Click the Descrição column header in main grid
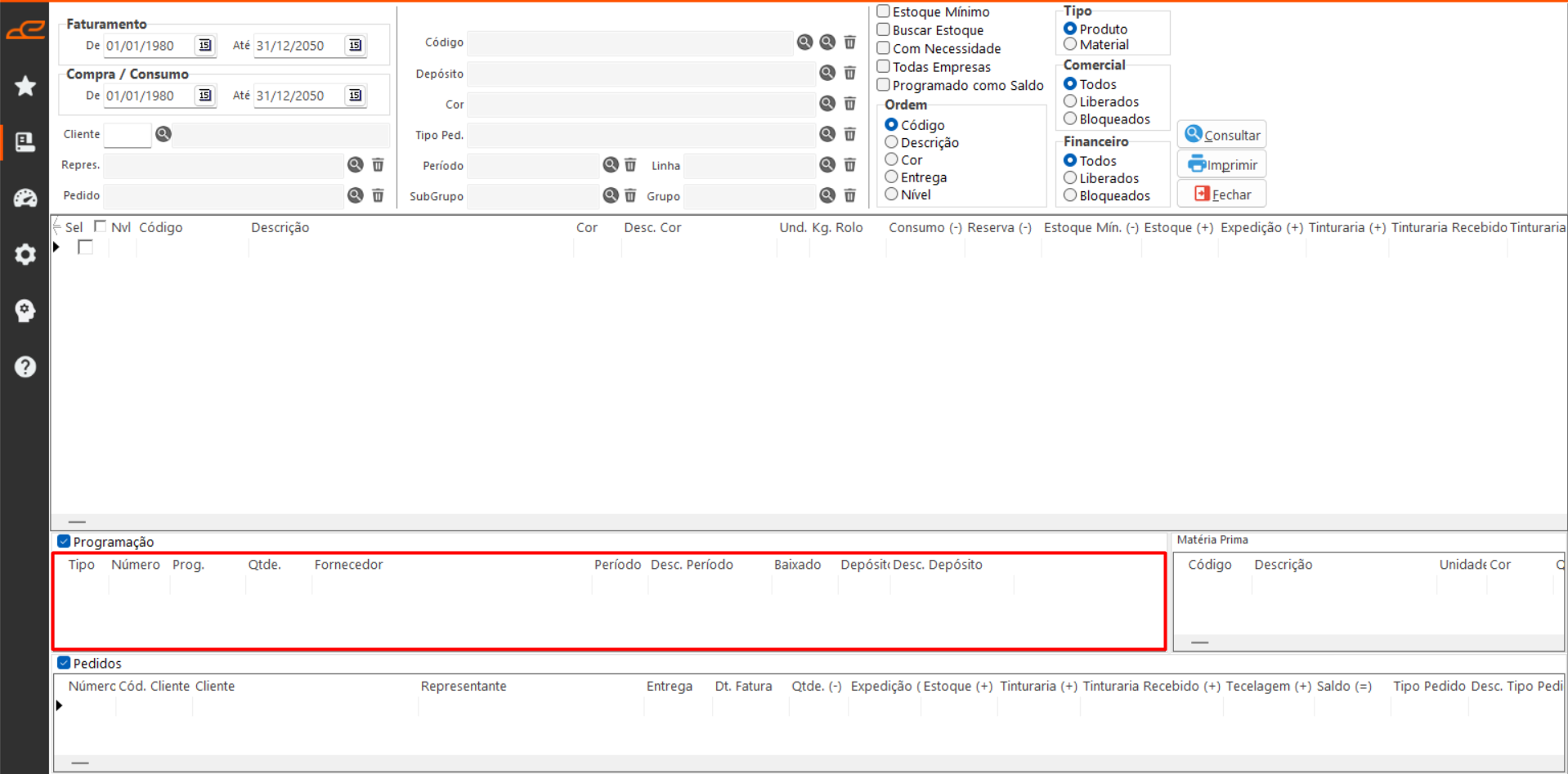1568x774 pixels. pyautogui.click(x=280, y=227)
